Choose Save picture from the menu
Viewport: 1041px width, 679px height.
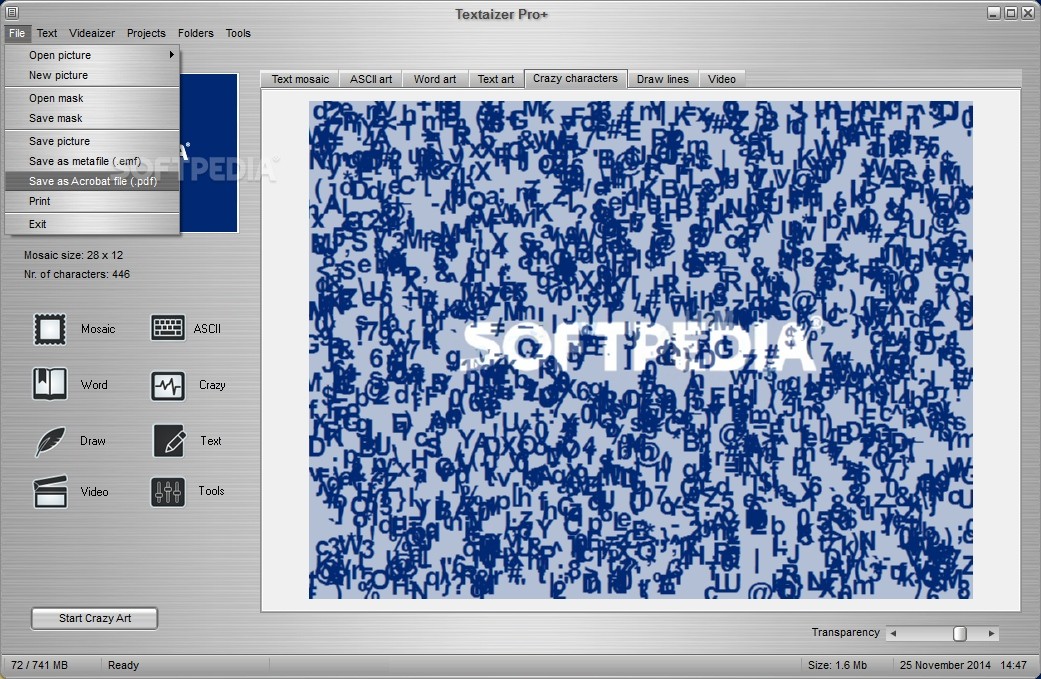tap(92, 141)
